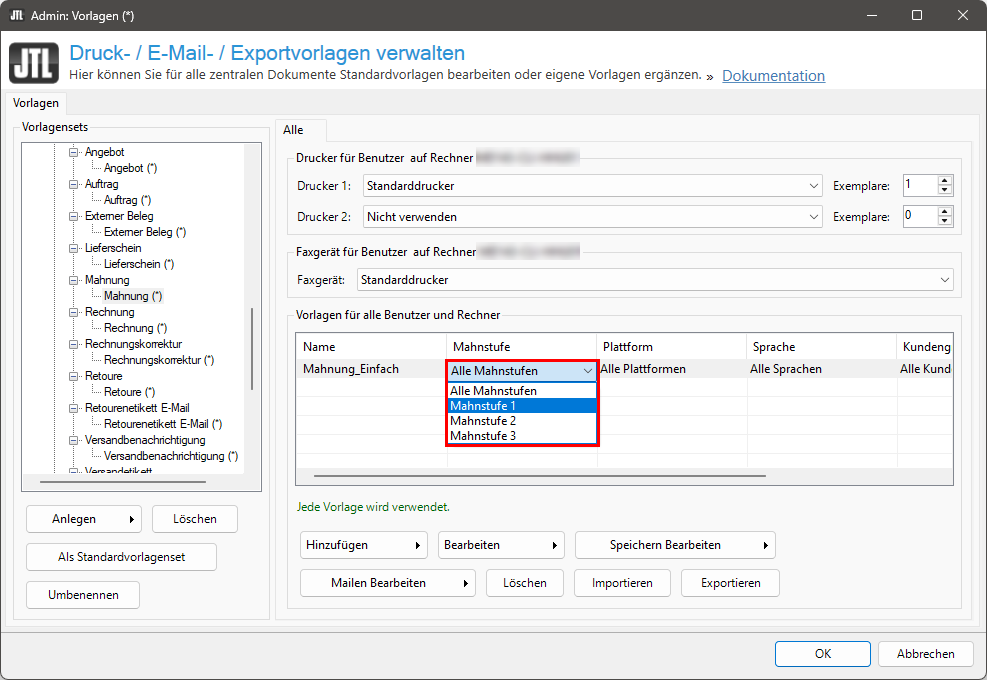
Task: Increase Exemplare for Drucker 1
Action: (x=944, y=181)
